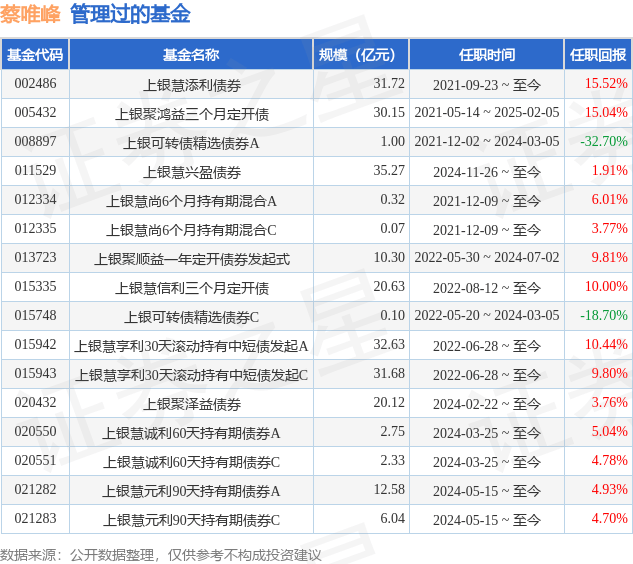Select fund 上银聚鸿益三个月定开债
Viewport: 633px width, 564px height.
pyautogui.click(x=192, y=114)
